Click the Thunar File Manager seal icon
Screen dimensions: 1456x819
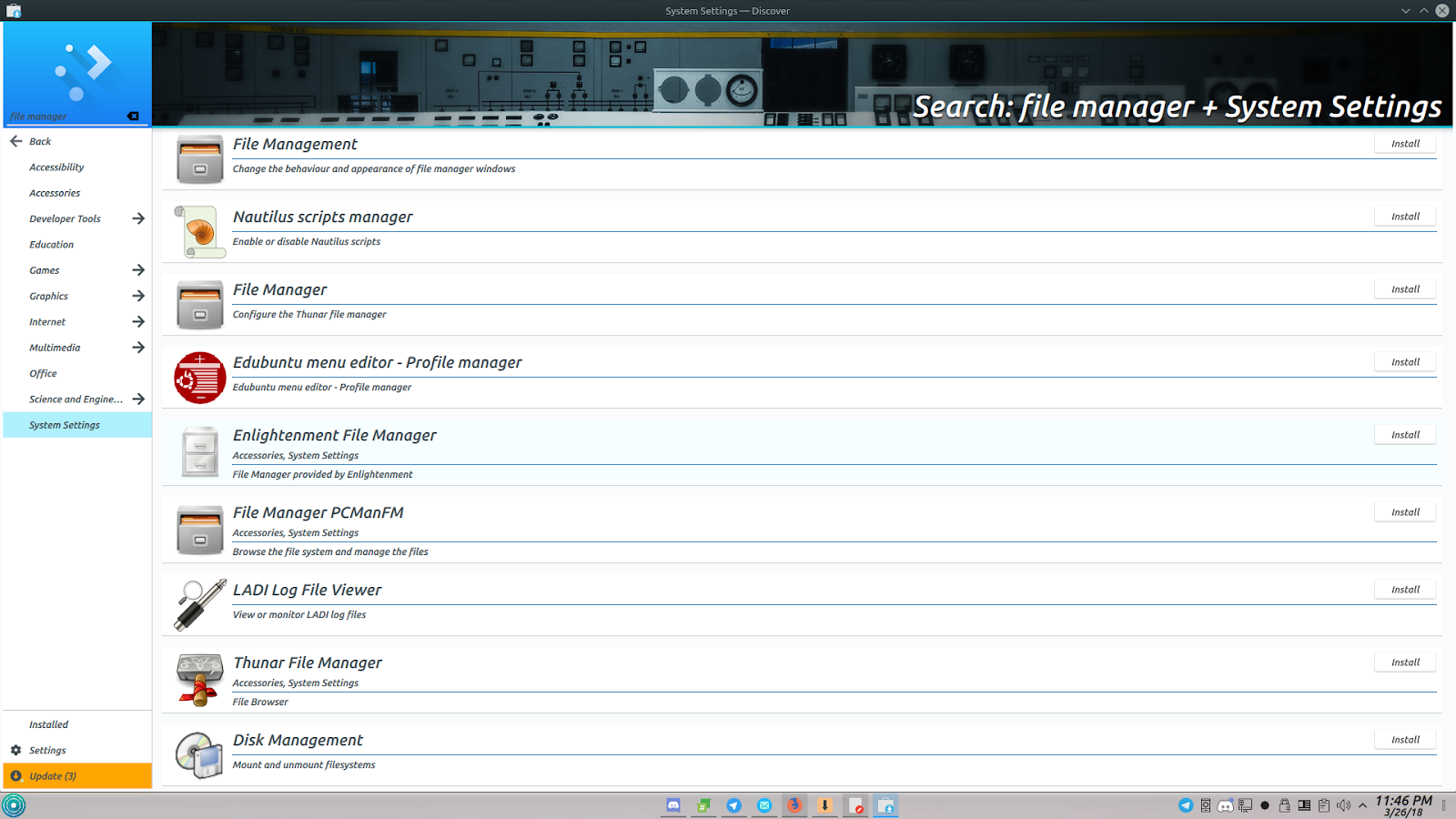199,678
